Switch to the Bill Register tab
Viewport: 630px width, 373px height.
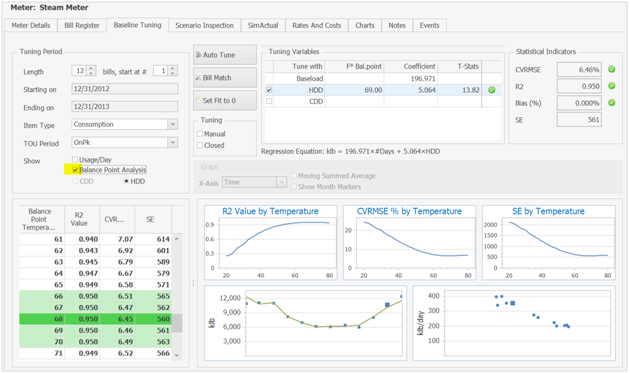(82, 25)
